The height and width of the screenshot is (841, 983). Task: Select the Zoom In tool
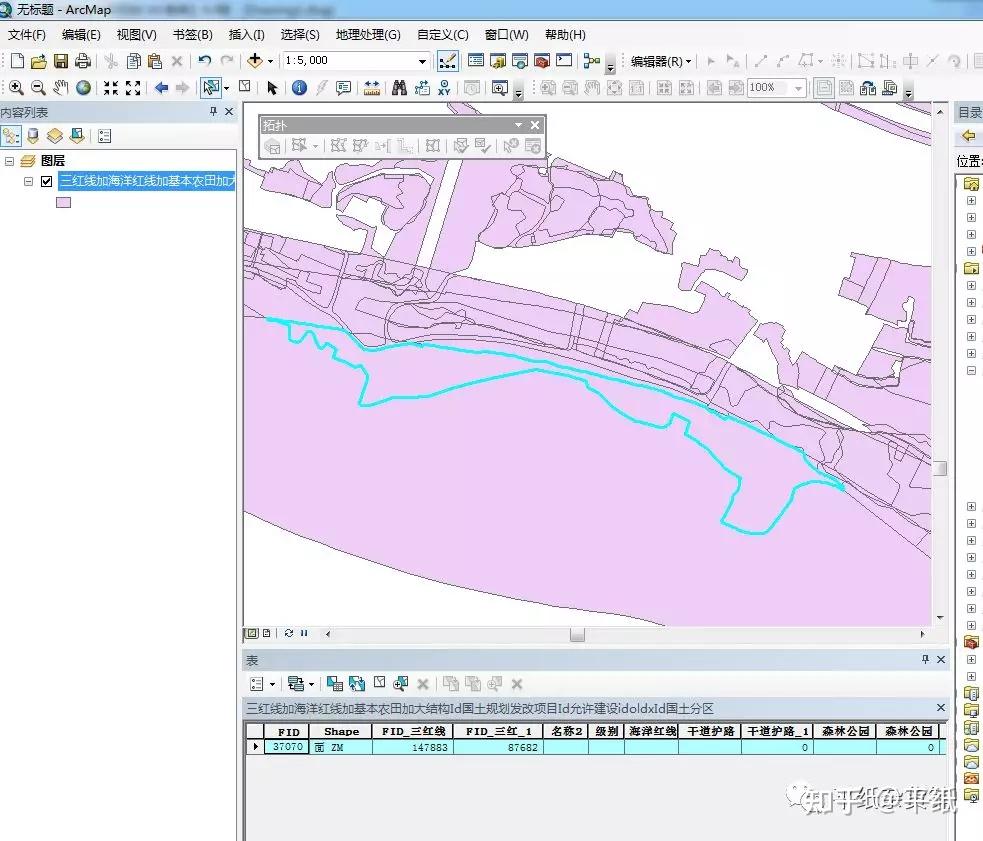(15, 88)
